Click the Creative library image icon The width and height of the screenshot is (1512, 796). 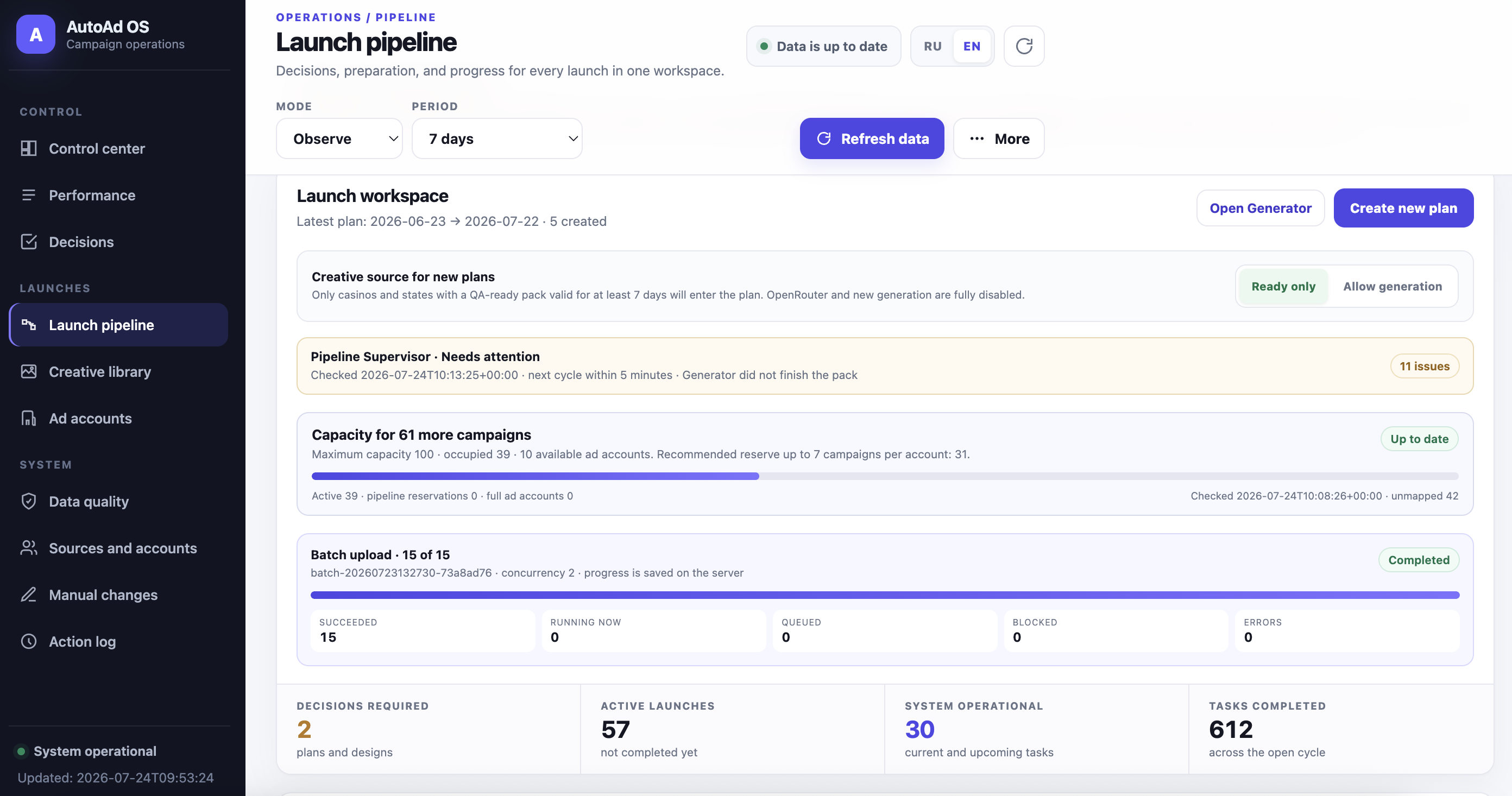29,371
